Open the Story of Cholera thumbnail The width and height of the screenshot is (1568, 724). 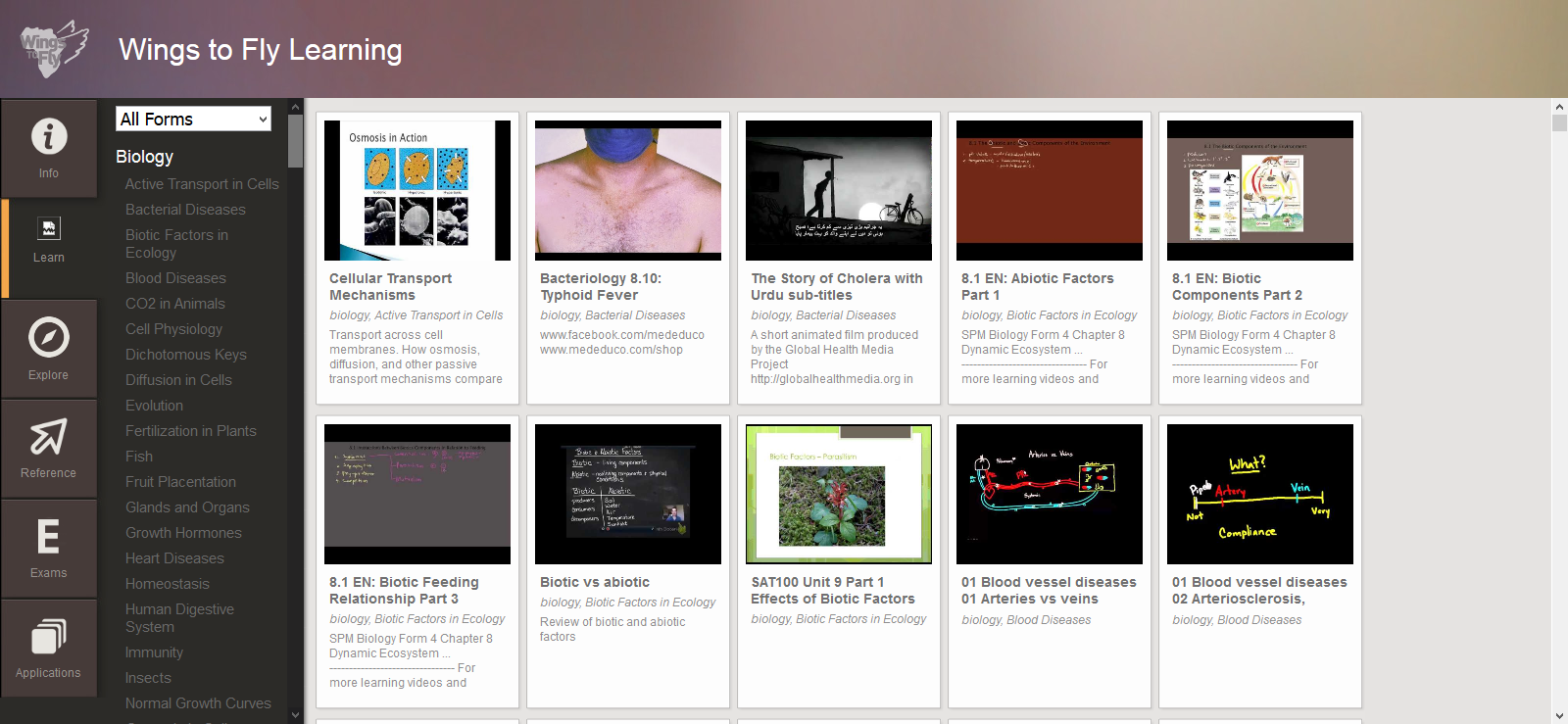tap(839, 190)
